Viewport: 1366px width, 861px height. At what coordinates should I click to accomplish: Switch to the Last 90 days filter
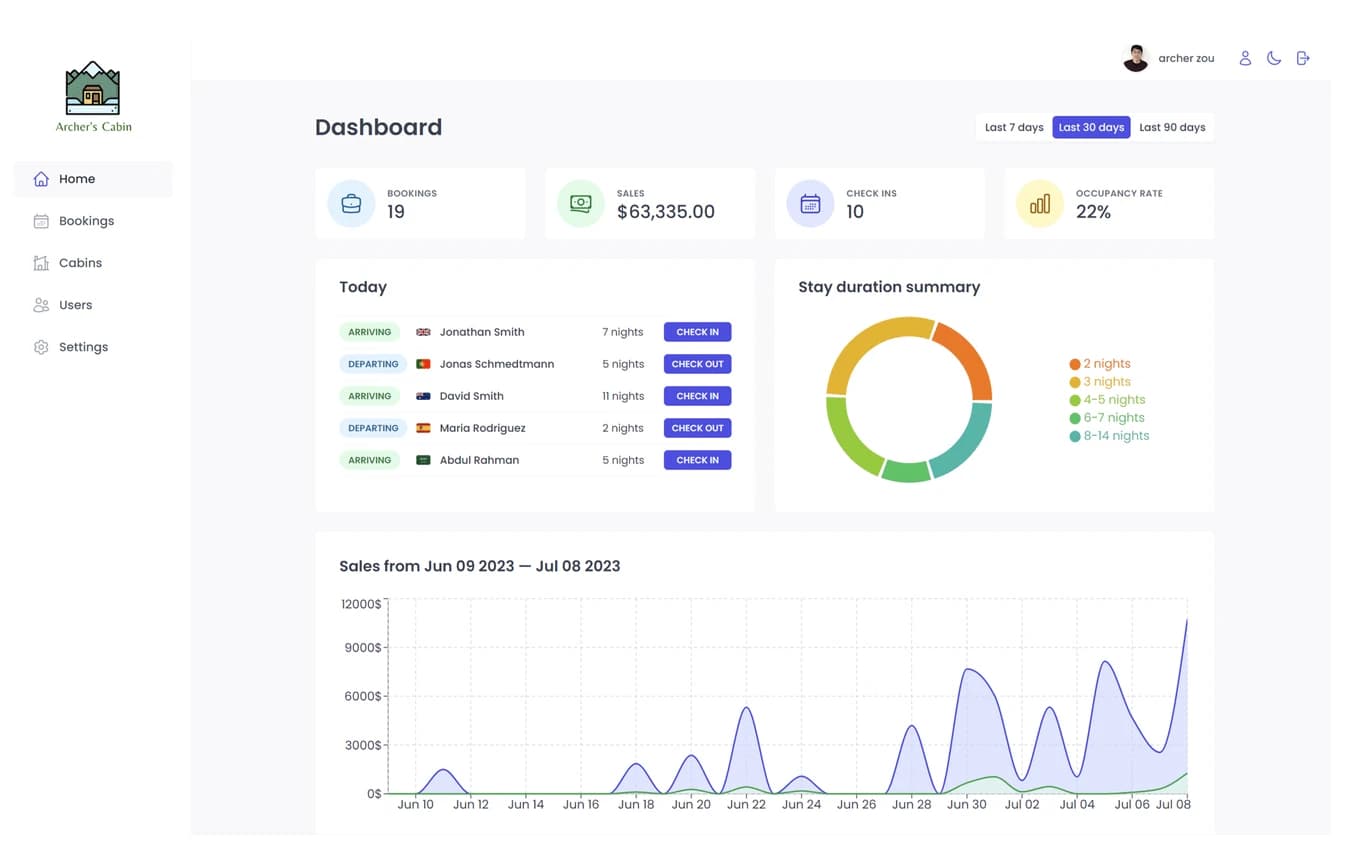coord(1172,127)
